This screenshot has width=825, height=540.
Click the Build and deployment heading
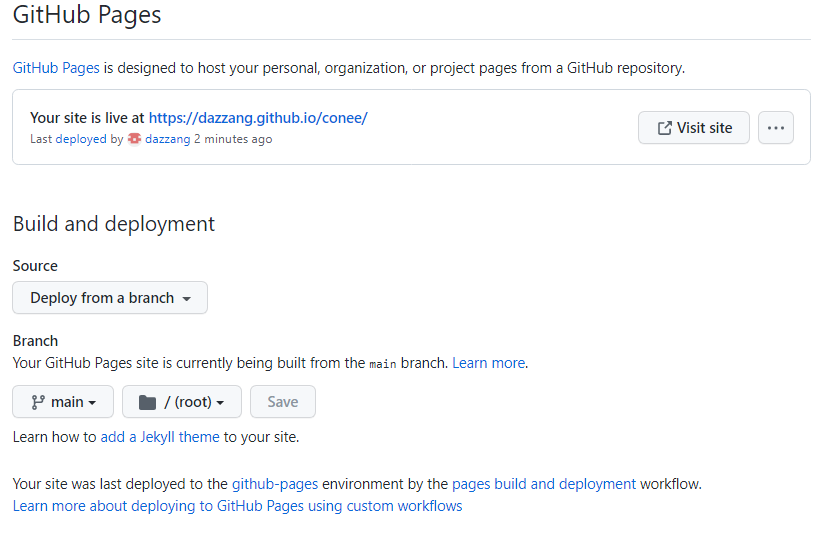click(114, 224)
